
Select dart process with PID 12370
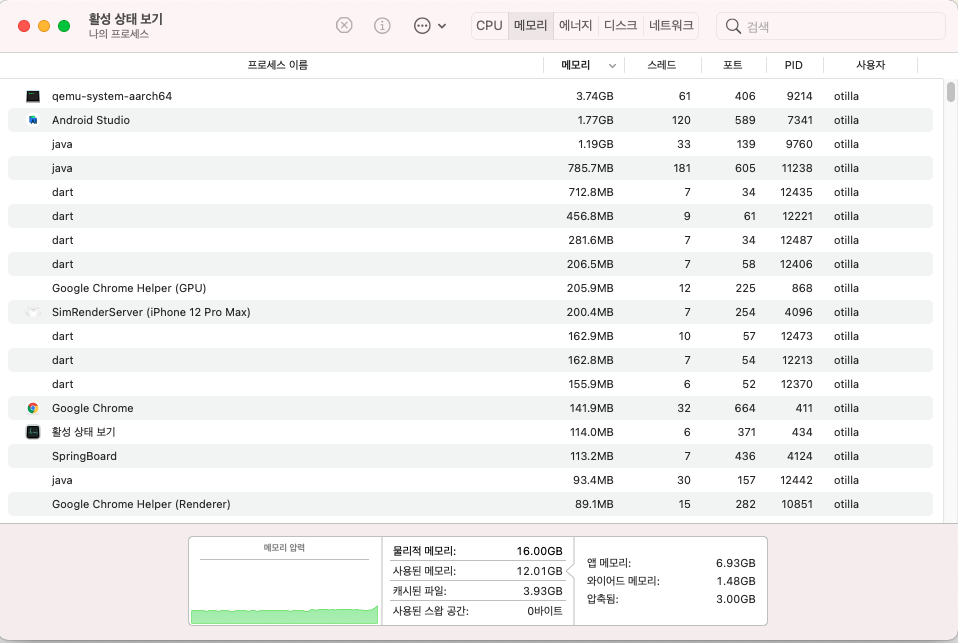point(470,384)
